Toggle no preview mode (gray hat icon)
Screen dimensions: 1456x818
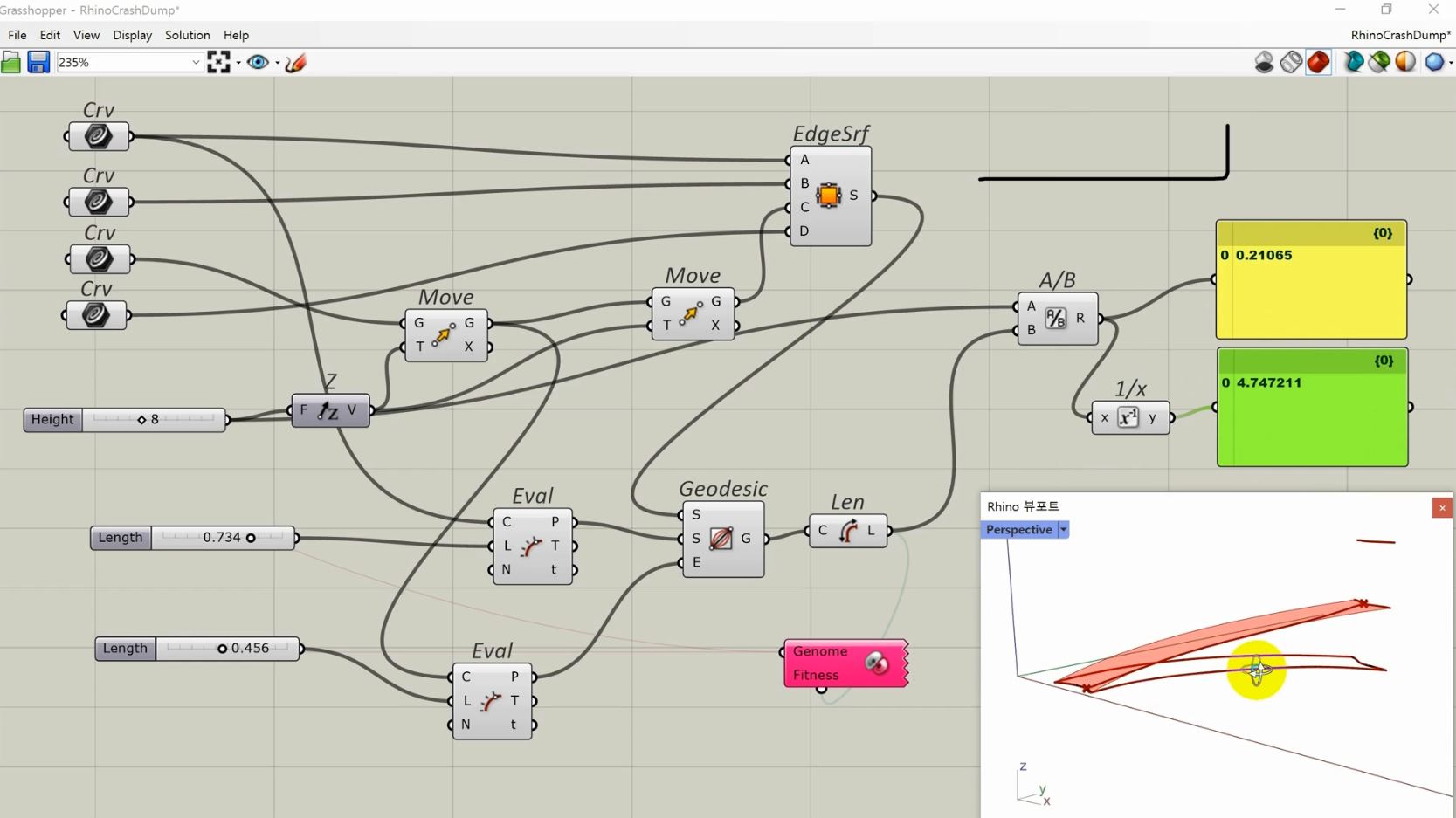(x=1264, y=62)
